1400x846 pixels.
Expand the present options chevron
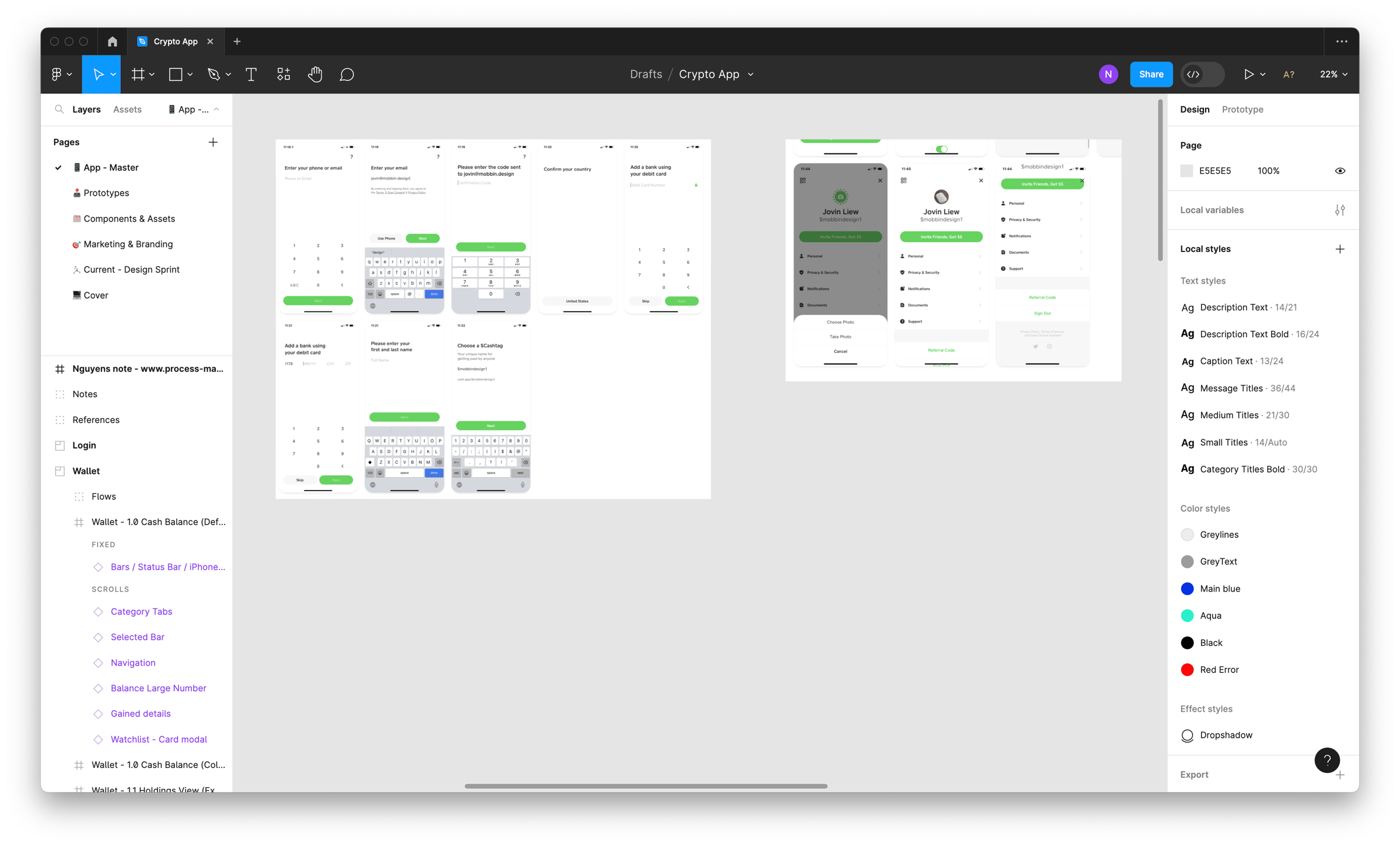point(1262,75)
